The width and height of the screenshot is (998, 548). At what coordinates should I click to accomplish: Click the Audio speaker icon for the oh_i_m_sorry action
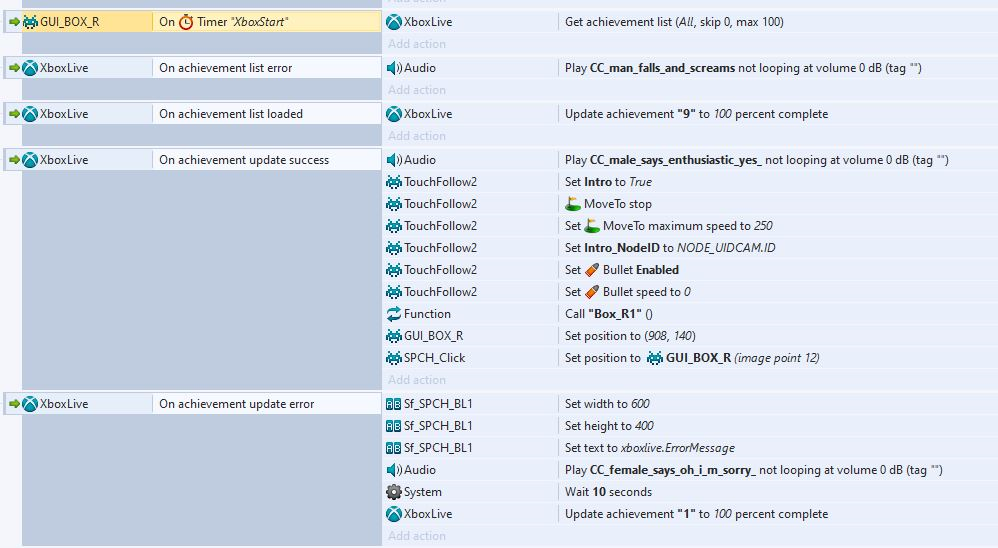click(x=394, y=470)
